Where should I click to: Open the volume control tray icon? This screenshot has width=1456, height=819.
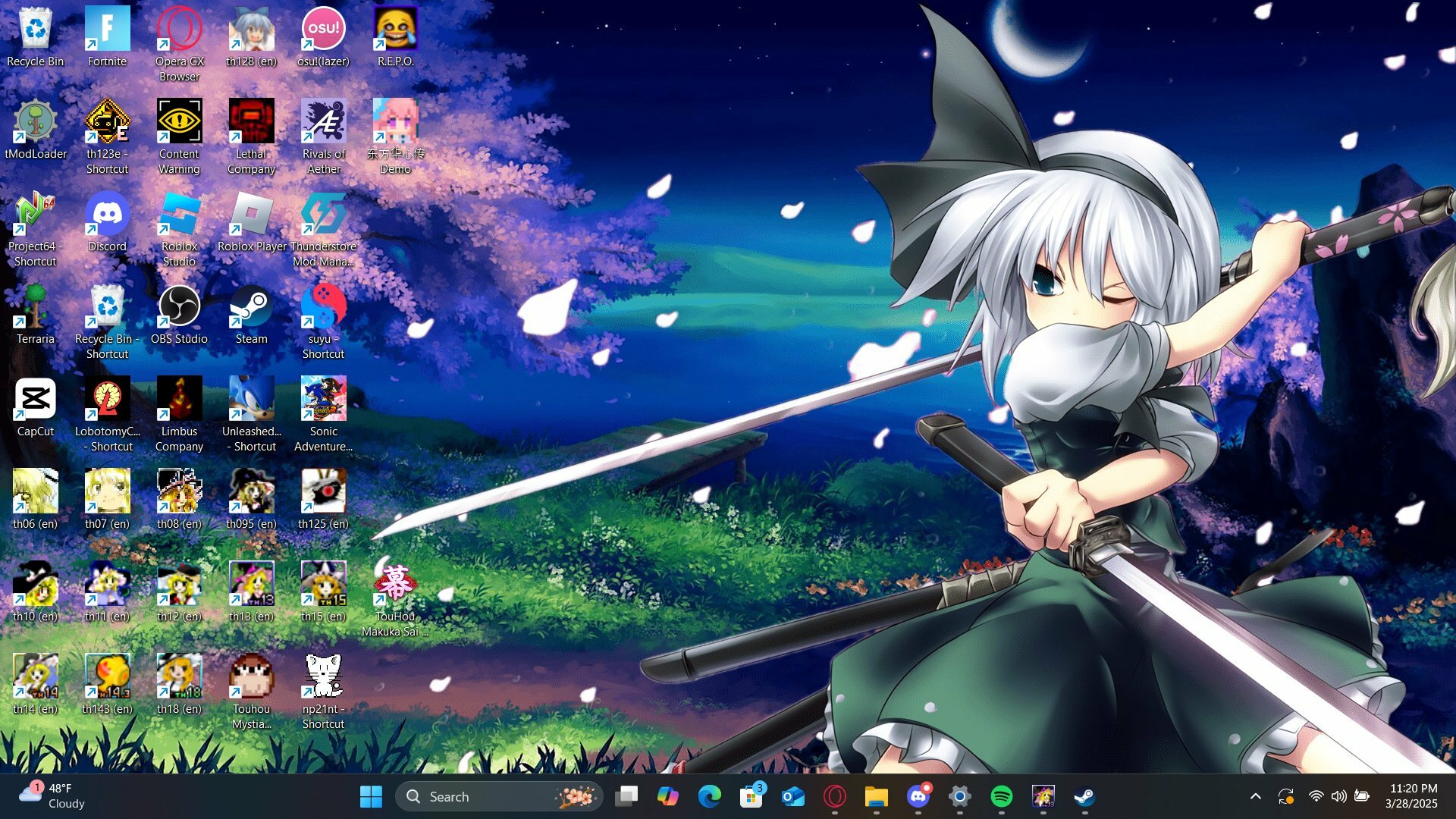(x=1339, y=796)
